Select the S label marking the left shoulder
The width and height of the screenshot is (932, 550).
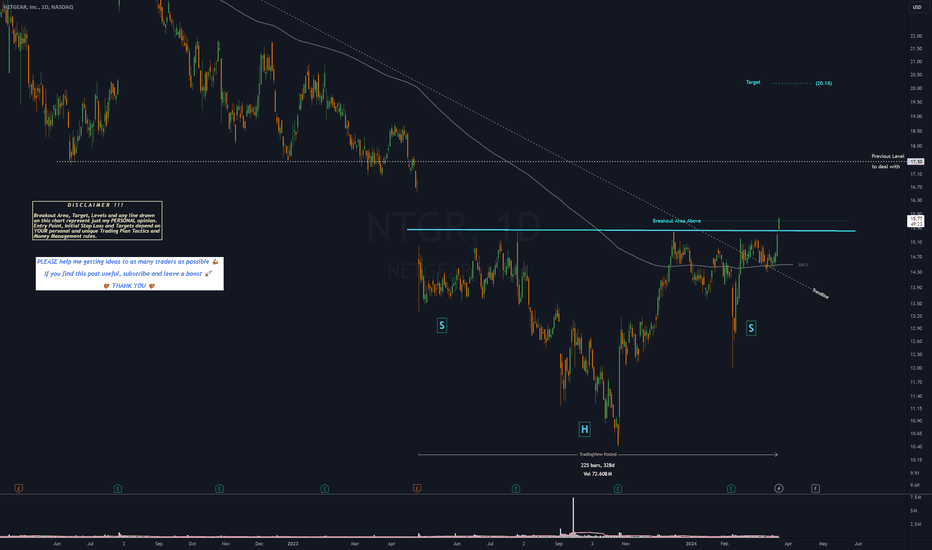click(442, 325)
